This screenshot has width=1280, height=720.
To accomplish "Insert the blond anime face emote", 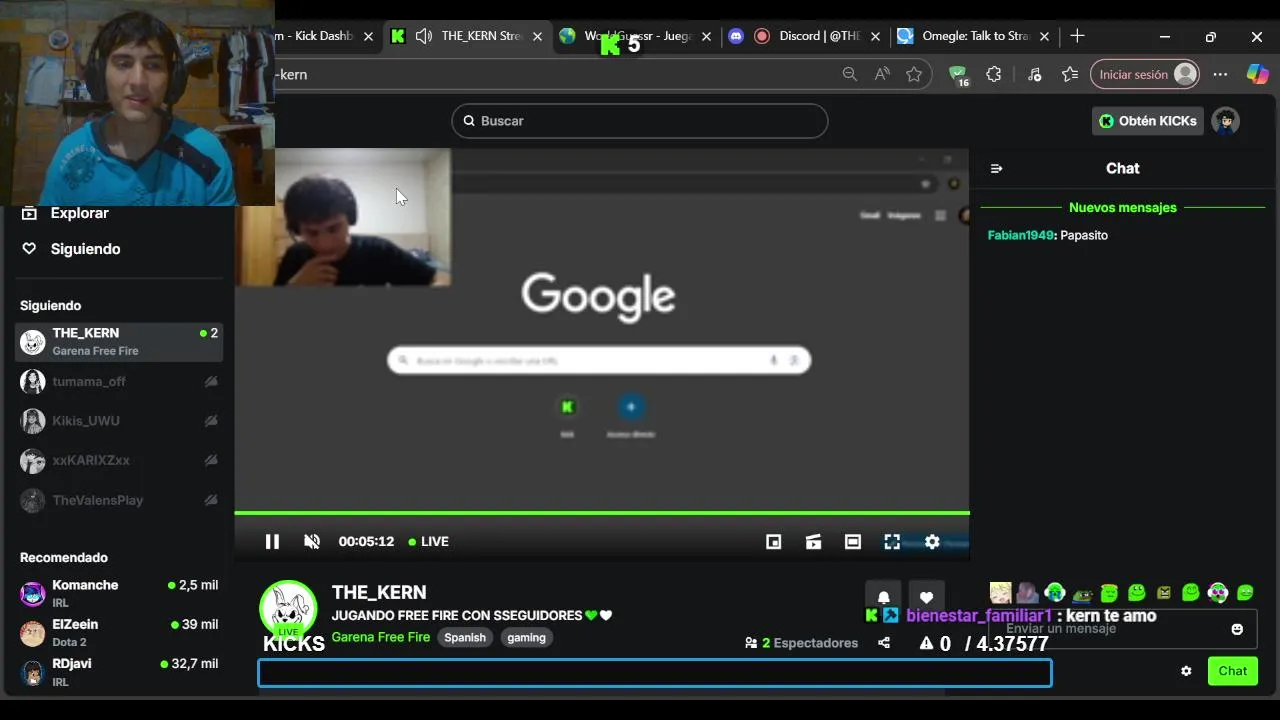I will tap(1000, 593).
